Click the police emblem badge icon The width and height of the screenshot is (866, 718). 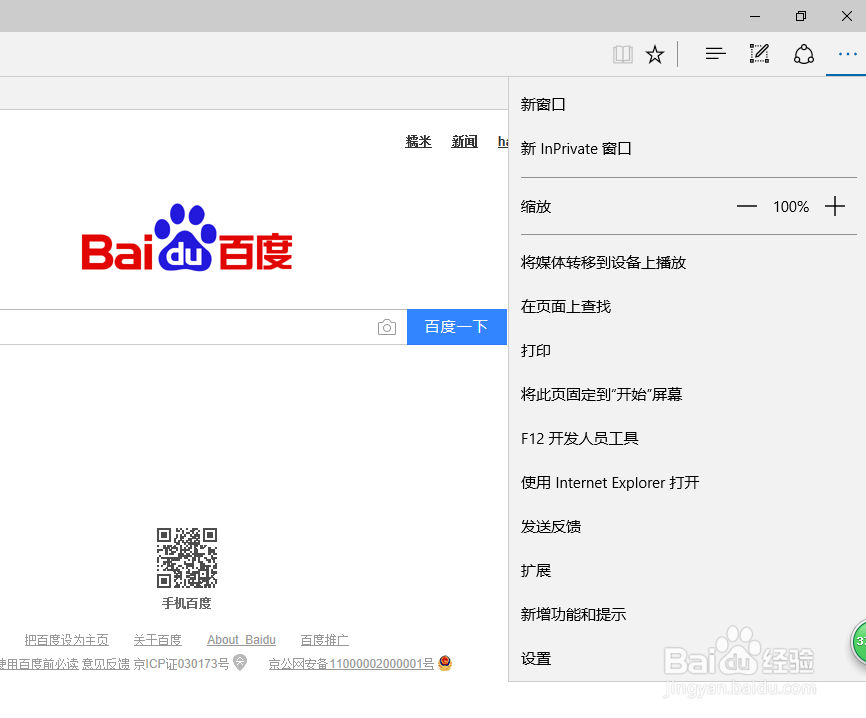[x=445, y=663]
